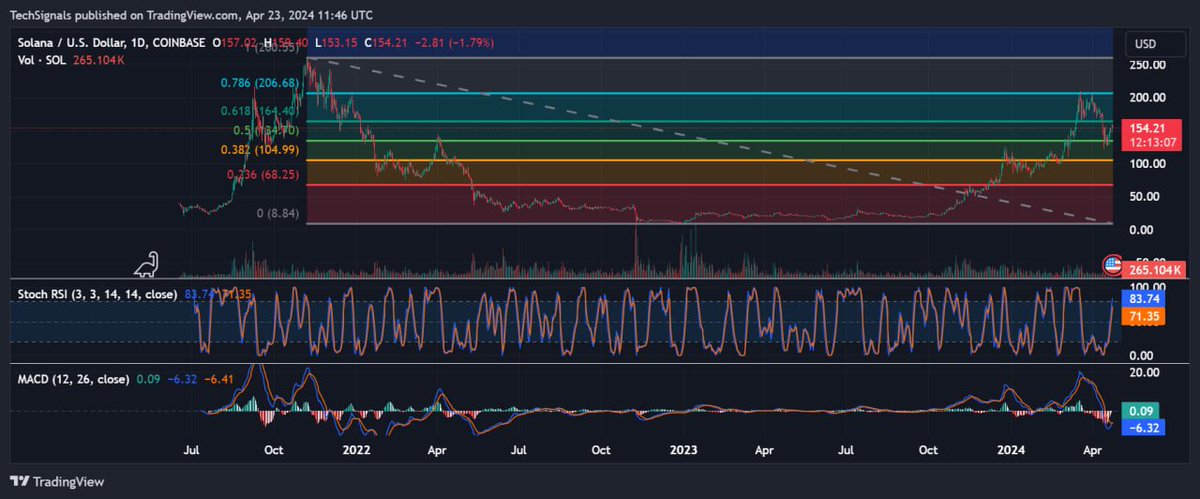This screenshot has height=499, width=1200.
Task: Select the cyan 0.786 Fibonacci level line
Action: point(710,93)
